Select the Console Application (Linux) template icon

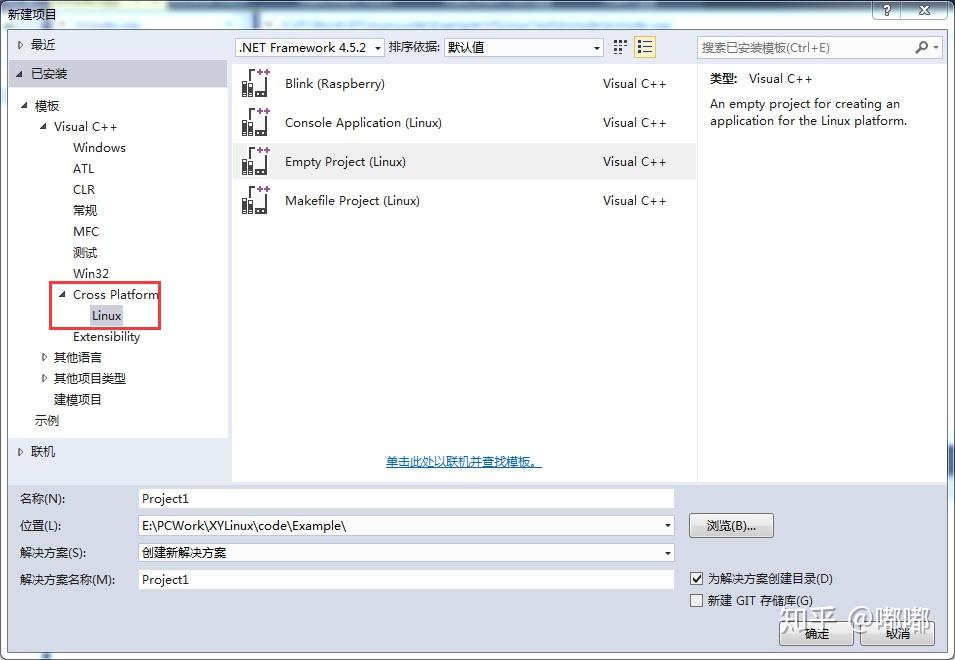point(255,122)
